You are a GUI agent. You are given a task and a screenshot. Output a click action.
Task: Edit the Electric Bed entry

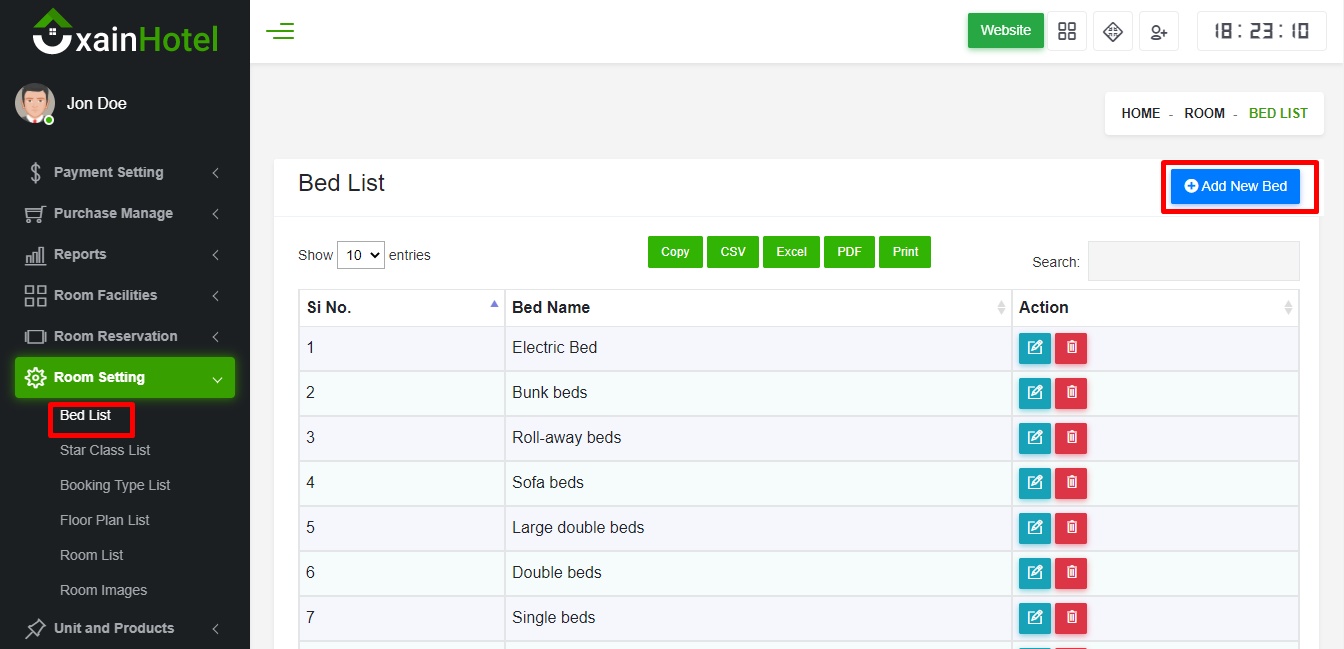pyautogui.click(x=1035, y=348)
